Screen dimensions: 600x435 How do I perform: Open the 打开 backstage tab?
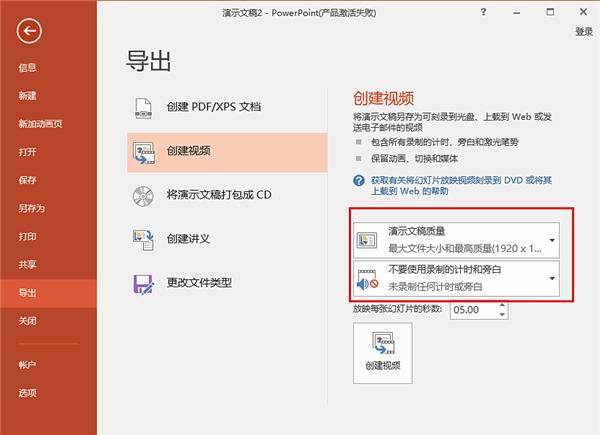click(x=48, y=152)
